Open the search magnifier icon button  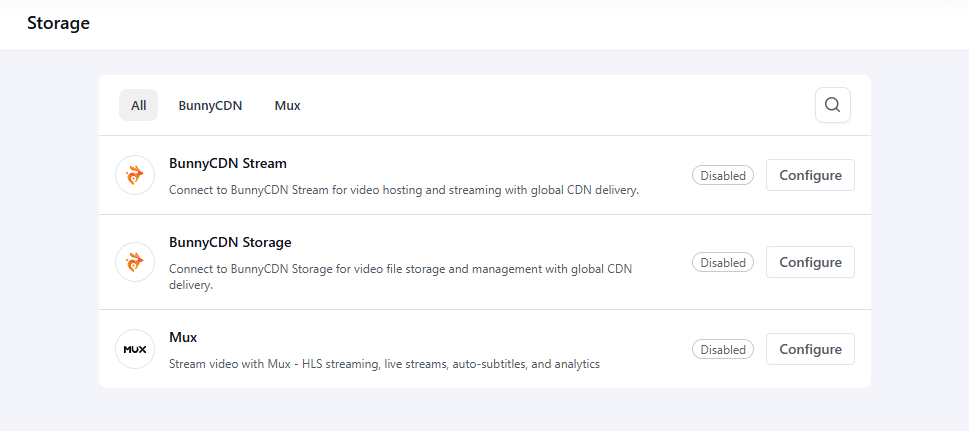832,105
